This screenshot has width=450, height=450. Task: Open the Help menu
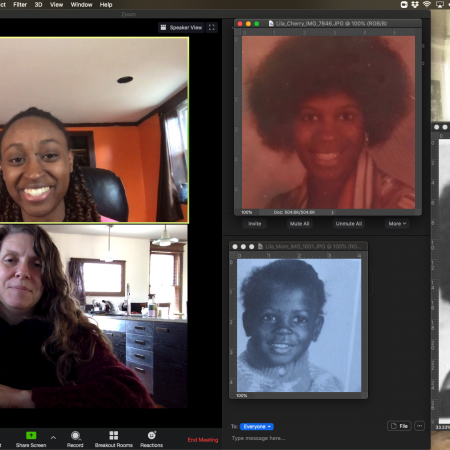click(106, 5)
